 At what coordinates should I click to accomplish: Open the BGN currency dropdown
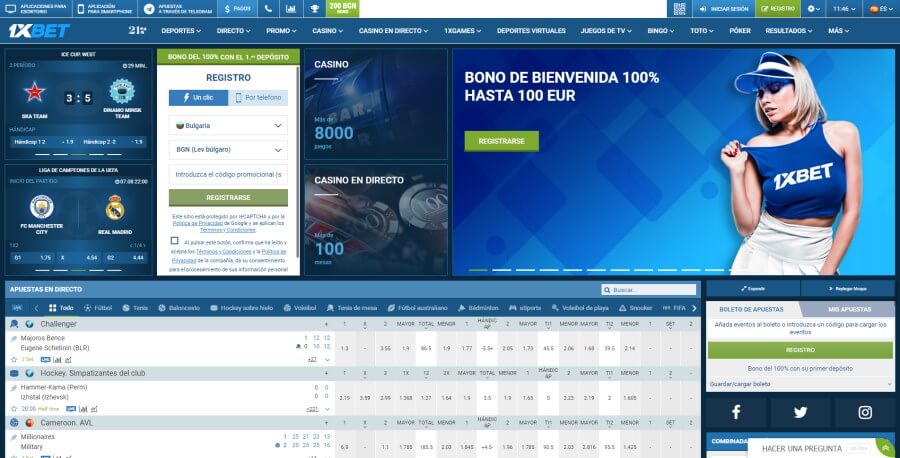(228, 150)
